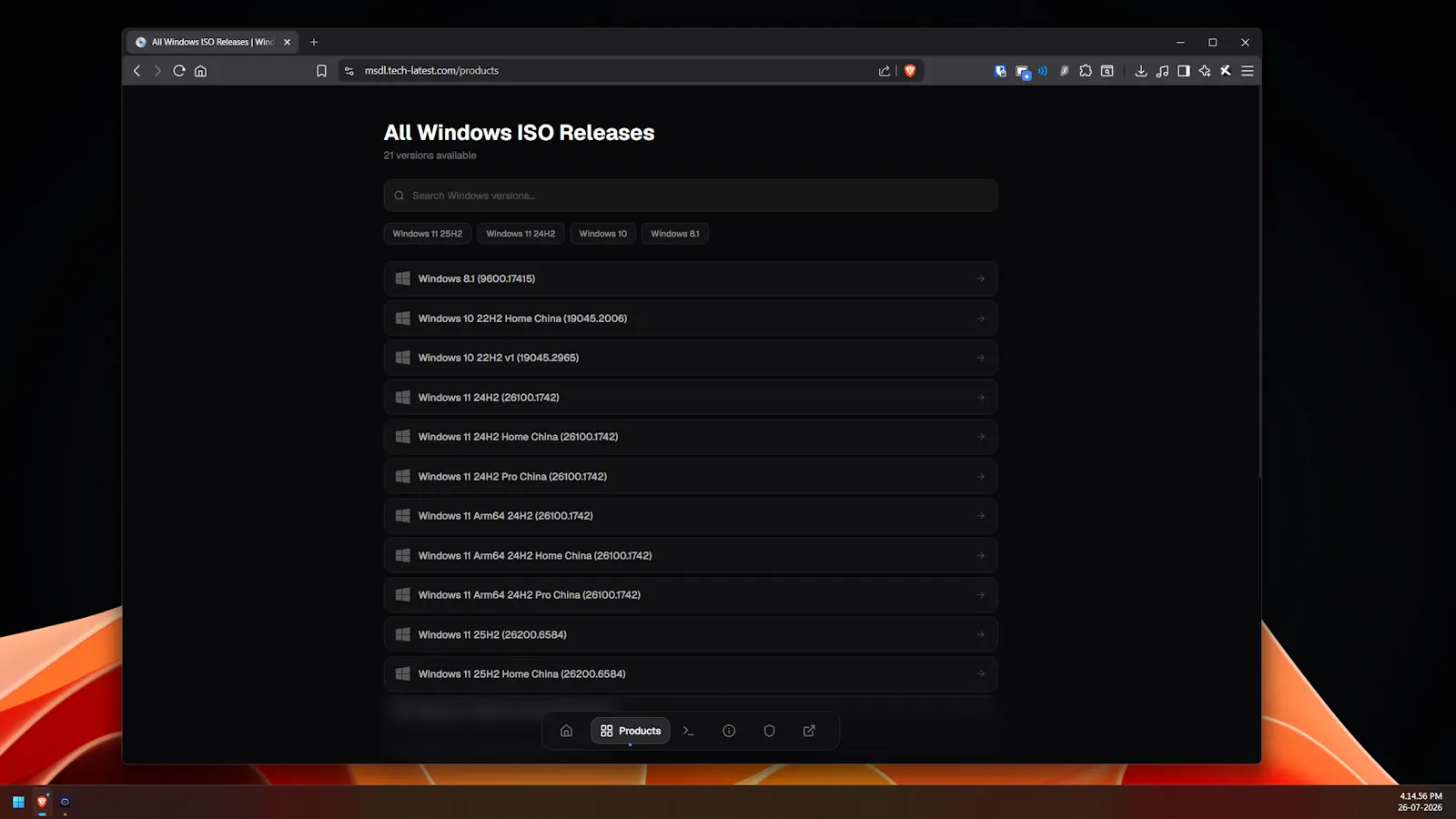1456x819 pixels.
Task: Open Windows 11 24H2 Home China entry
Action: (691, 437)
